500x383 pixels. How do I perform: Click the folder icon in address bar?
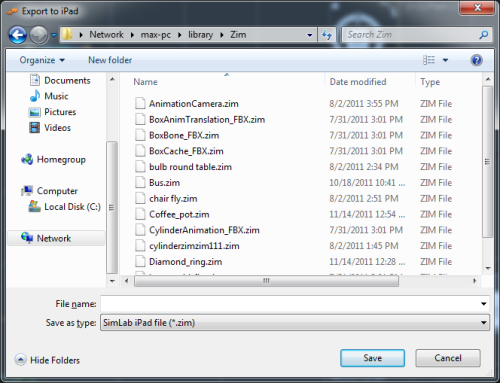(68, 34)
